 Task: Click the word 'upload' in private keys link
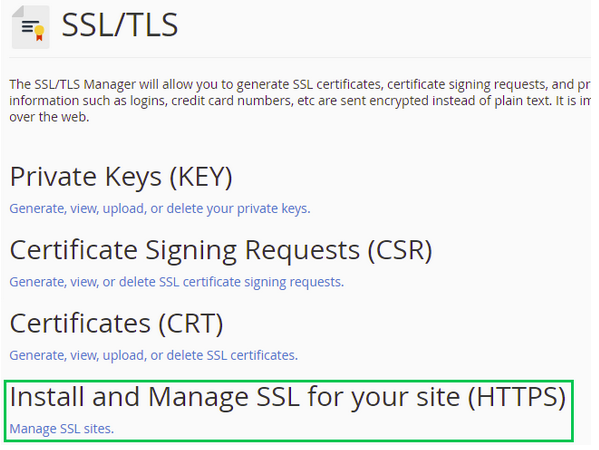pyautogui.click(x=123, y=209)
